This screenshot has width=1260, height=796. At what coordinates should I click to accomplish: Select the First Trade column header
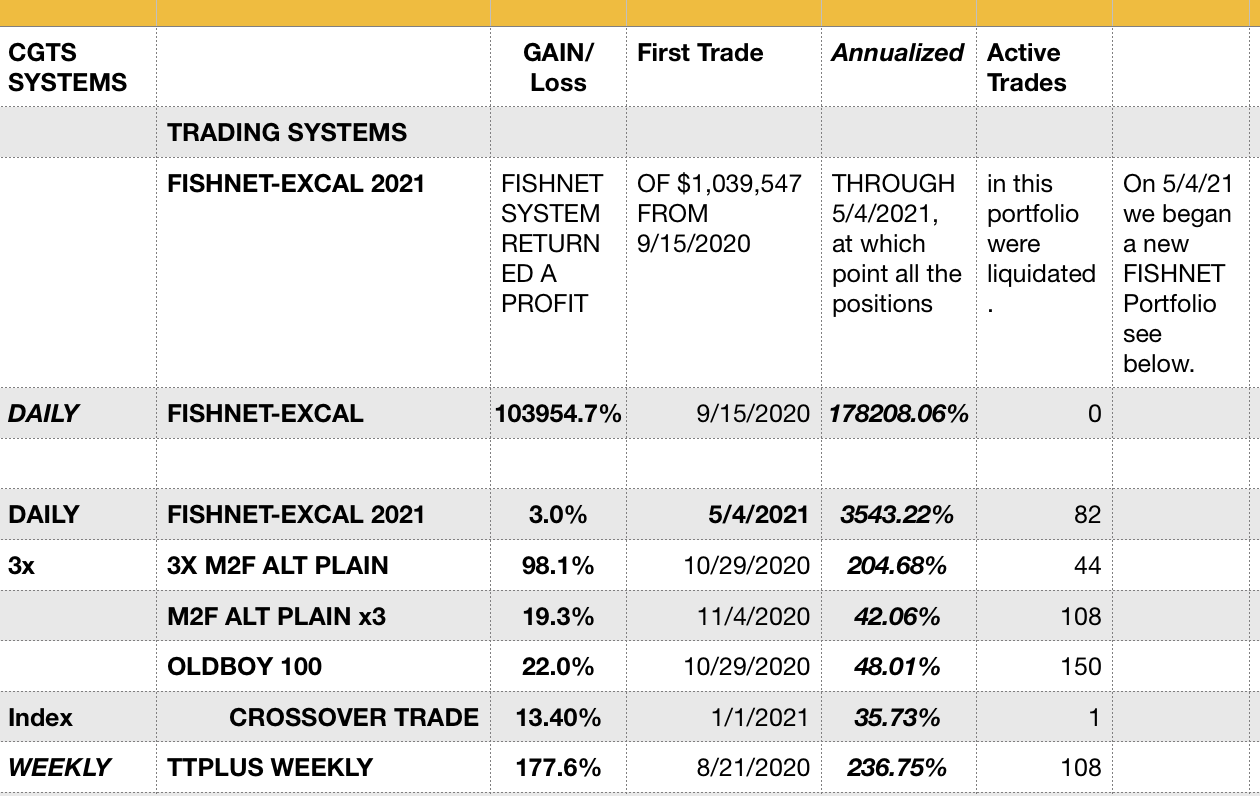[724, 67]
